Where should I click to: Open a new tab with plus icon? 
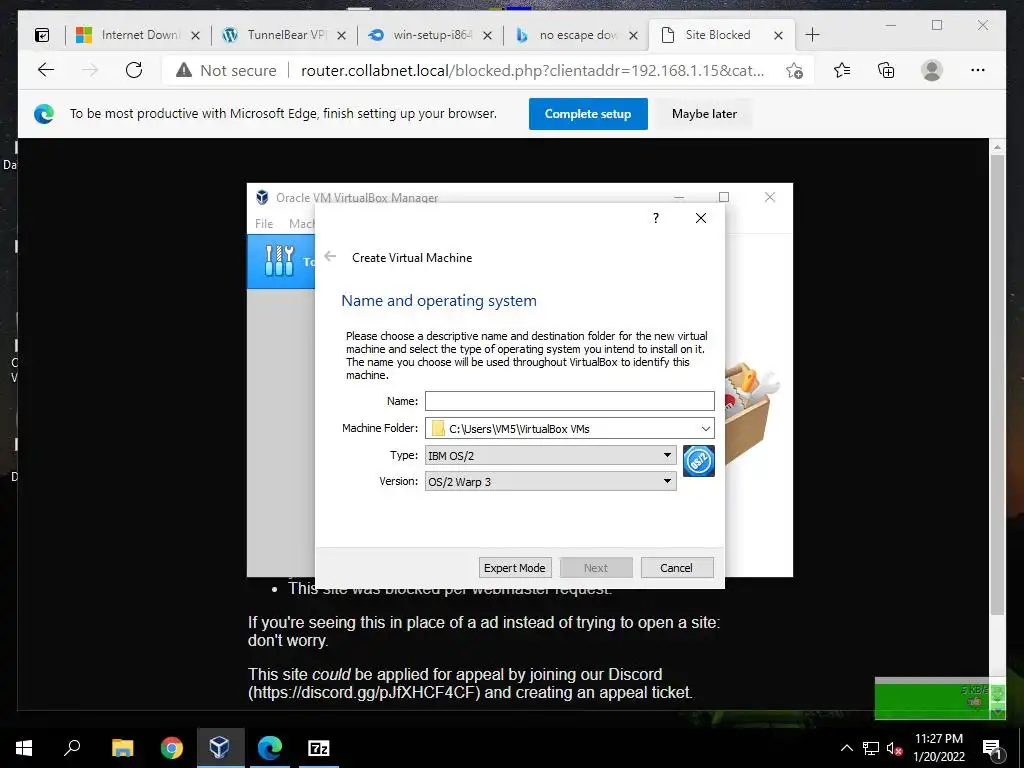[x=812, y=35]
